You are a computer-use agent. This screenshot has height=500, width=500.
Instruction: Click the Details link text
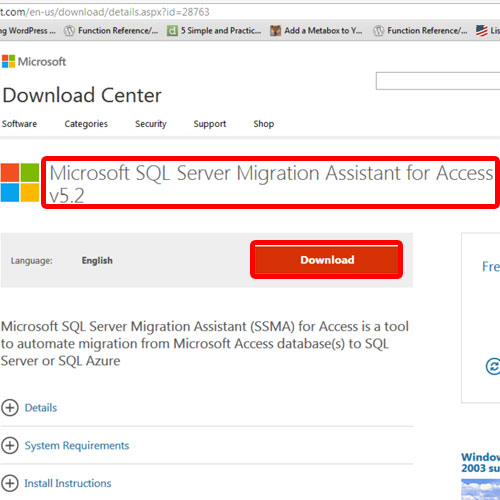[41, 408]
